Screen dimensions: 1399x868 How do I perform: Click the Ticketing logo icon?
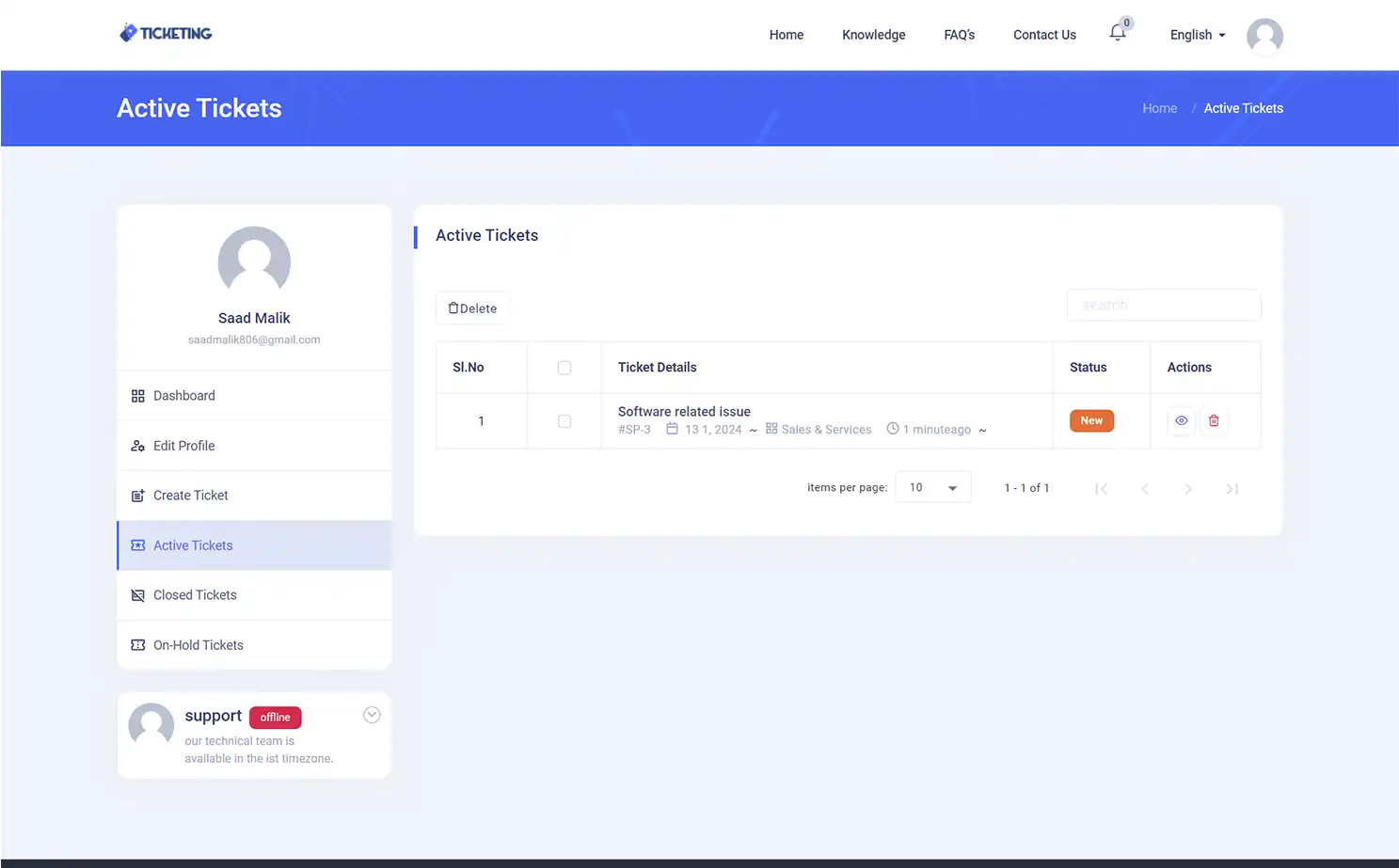[x=127, y=31]
